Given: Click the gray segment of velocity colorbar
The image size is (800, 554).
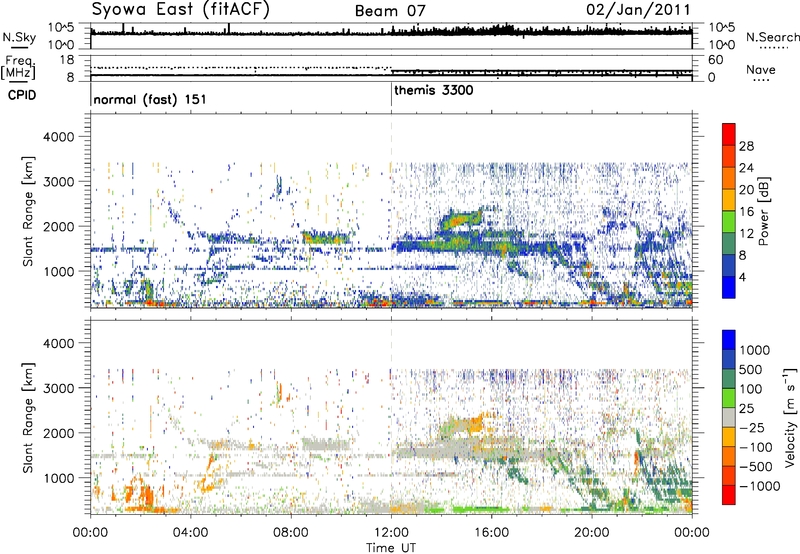Looking at the screenshot, I should tap(729, 417).
